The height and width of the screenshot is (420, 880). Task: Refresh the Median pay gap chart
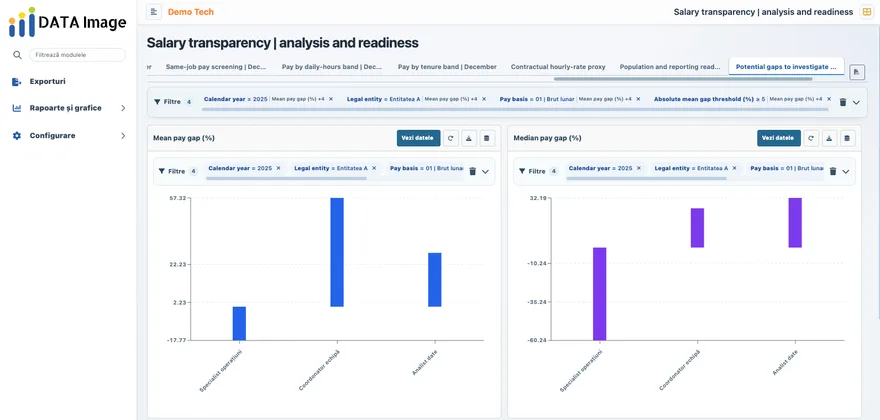tap(811, 138)
